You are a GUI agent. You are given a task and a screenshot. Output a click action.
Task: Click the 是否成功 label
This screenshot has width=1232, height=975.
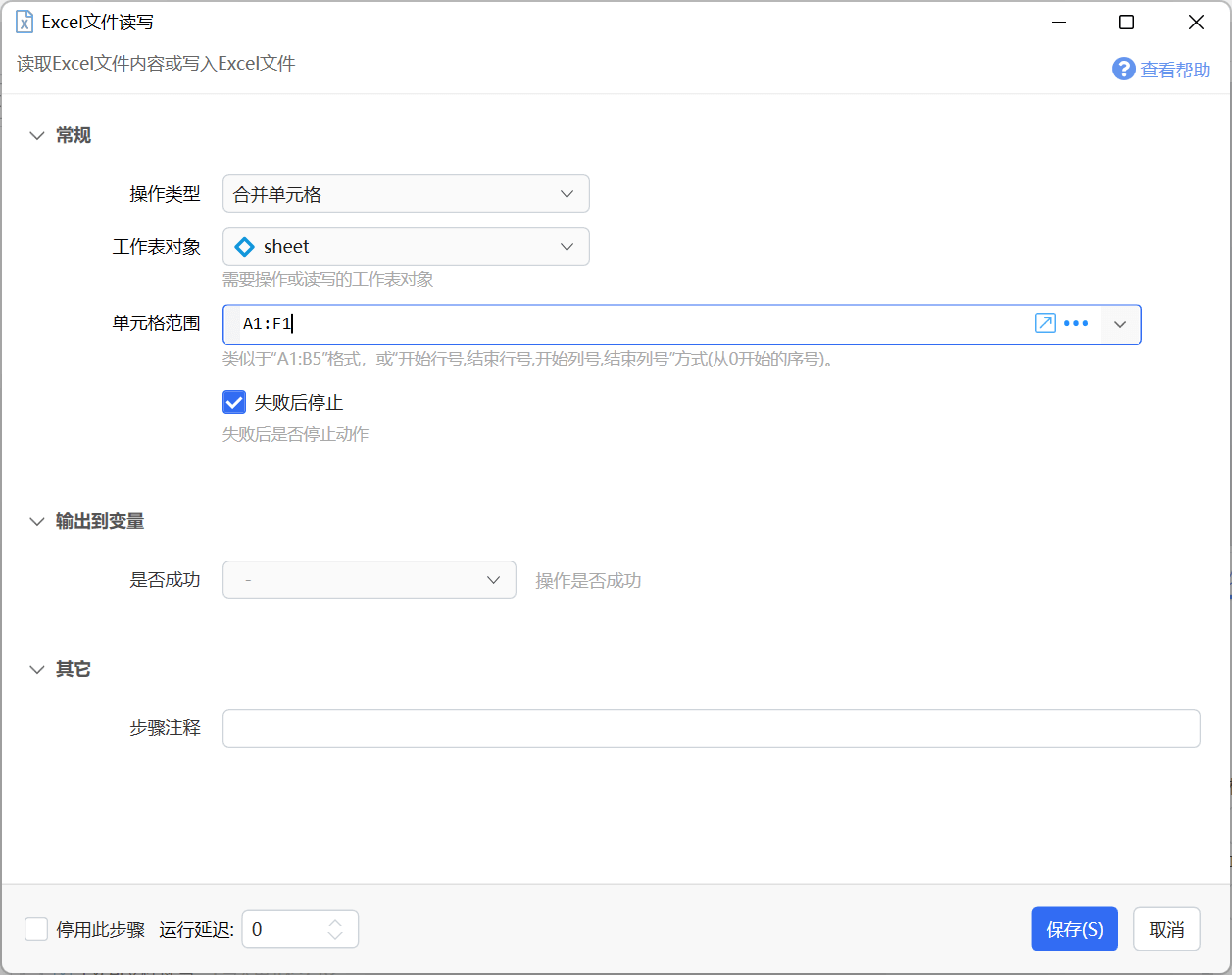tap(165, 580)
